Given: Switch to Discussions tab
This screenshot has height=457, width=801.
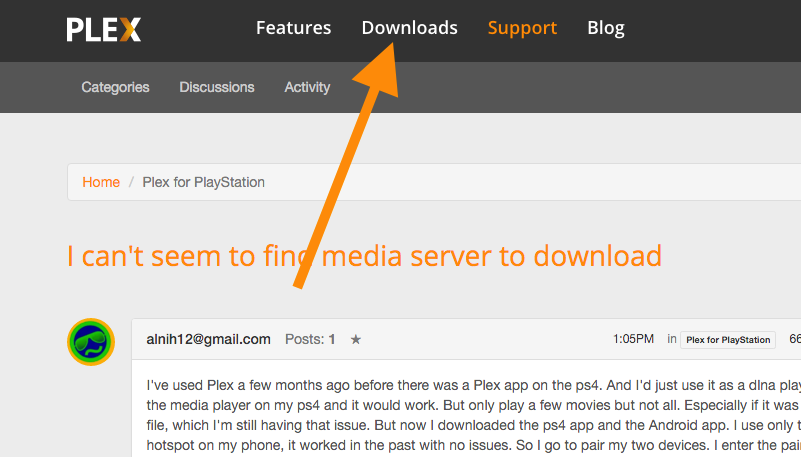Looking at the screenshot, I should click(217, 87).
